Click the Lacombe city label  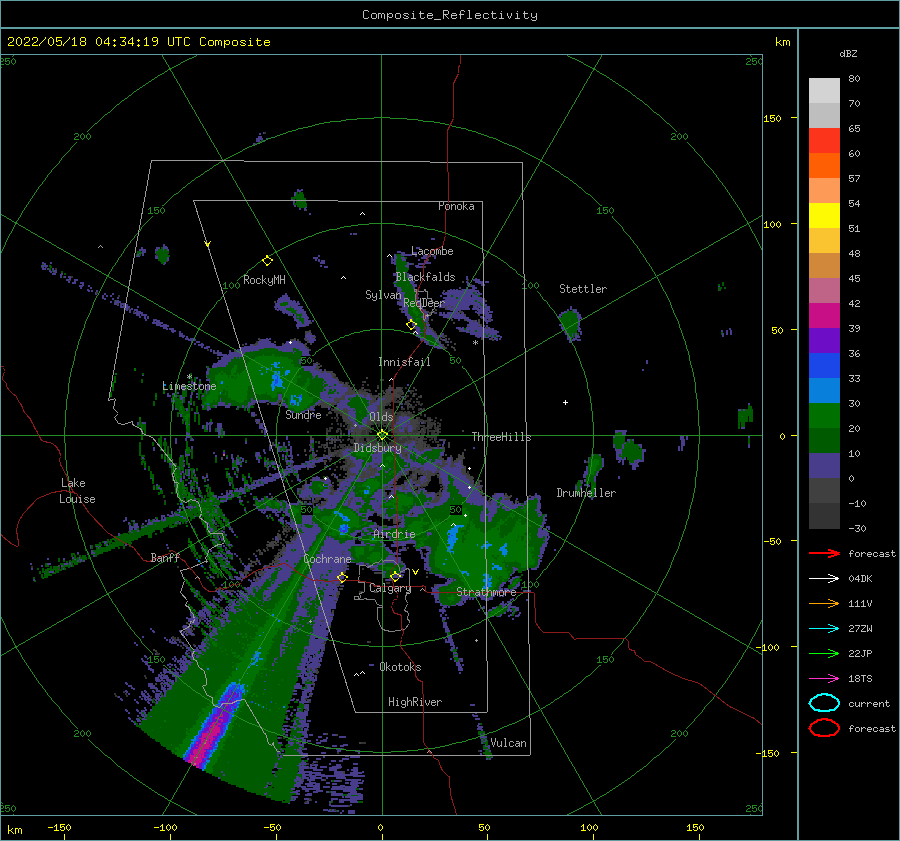[432, 251]
